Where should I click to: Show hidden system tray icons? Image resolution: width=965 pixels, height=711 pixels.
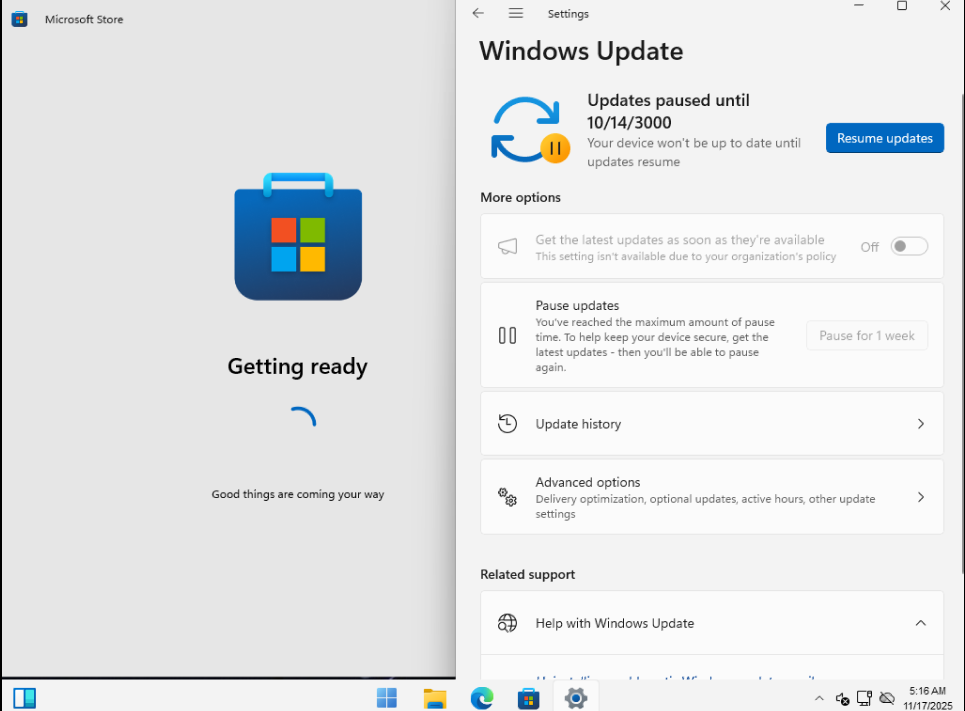pyautogui.click(x=819, y=698)
